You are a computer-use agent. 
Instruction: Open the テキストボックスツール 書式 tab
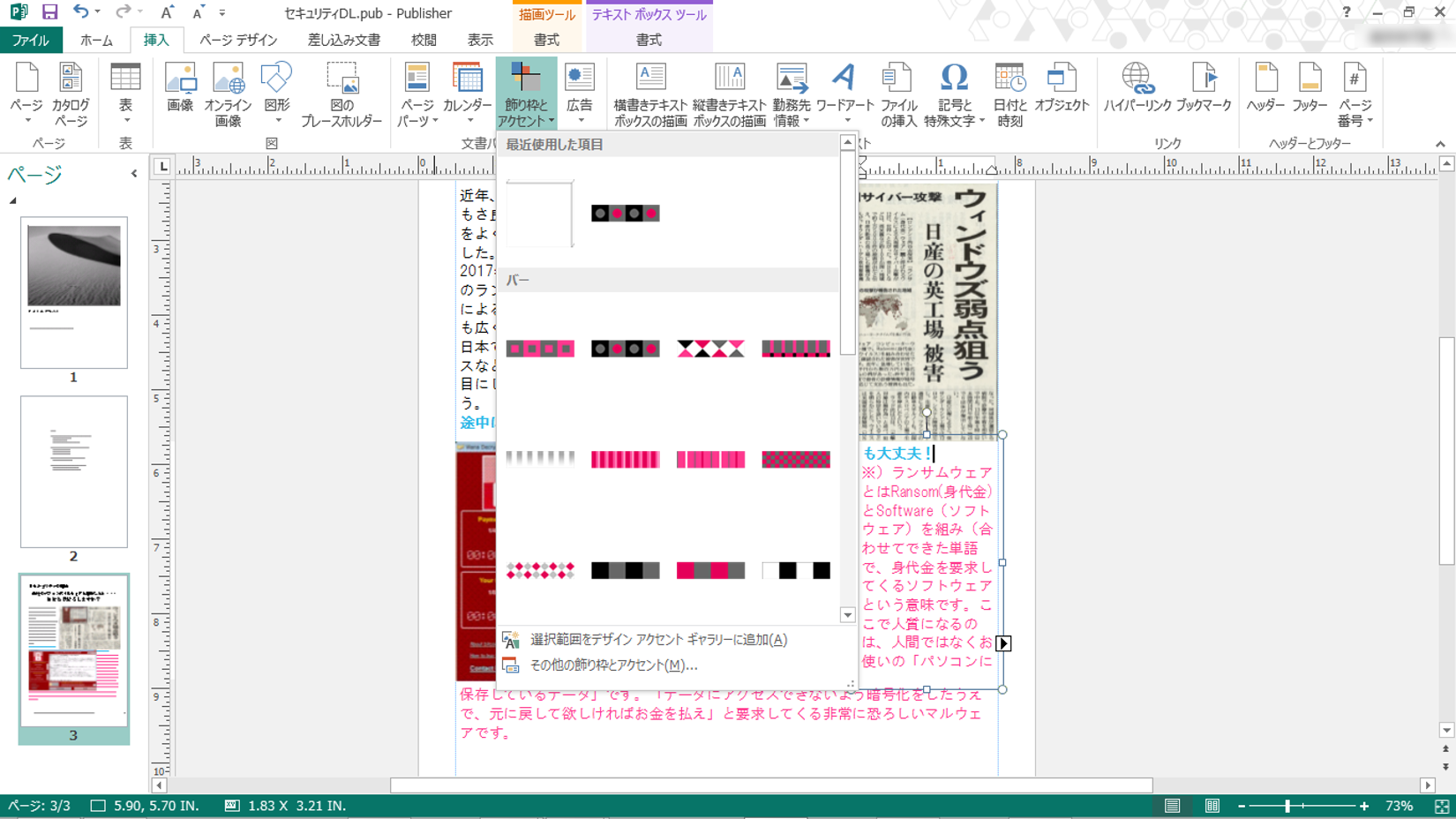point(649,40)
